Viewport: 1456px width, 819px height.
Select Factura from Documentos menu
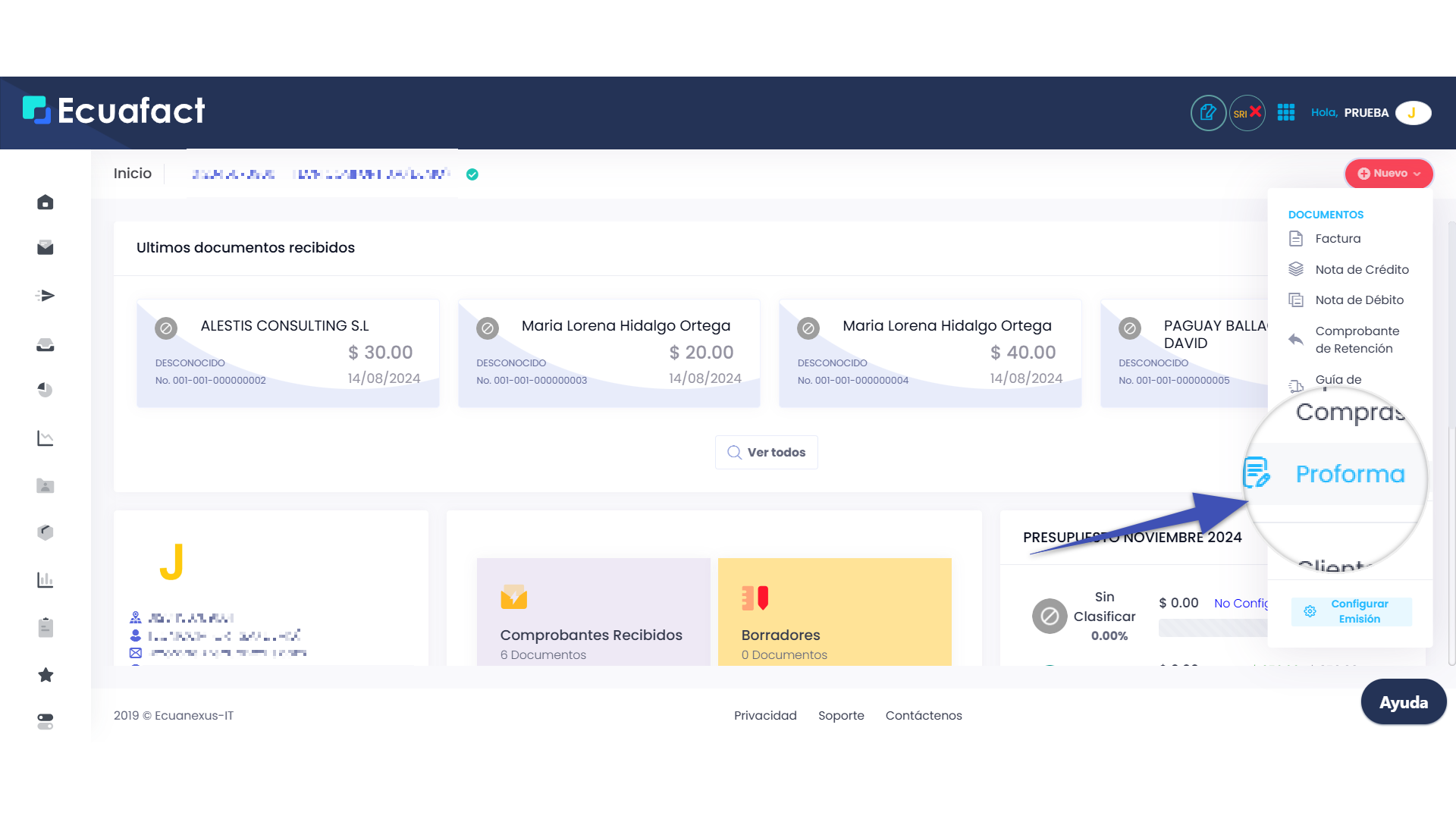pos(1338,239)
